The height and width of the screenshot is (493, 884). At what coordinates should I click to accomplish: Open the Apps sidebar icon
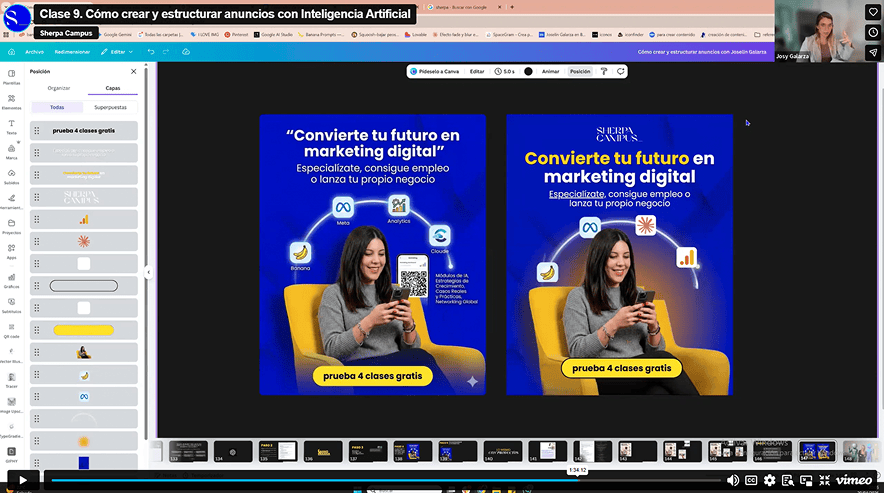pos(11,251)
